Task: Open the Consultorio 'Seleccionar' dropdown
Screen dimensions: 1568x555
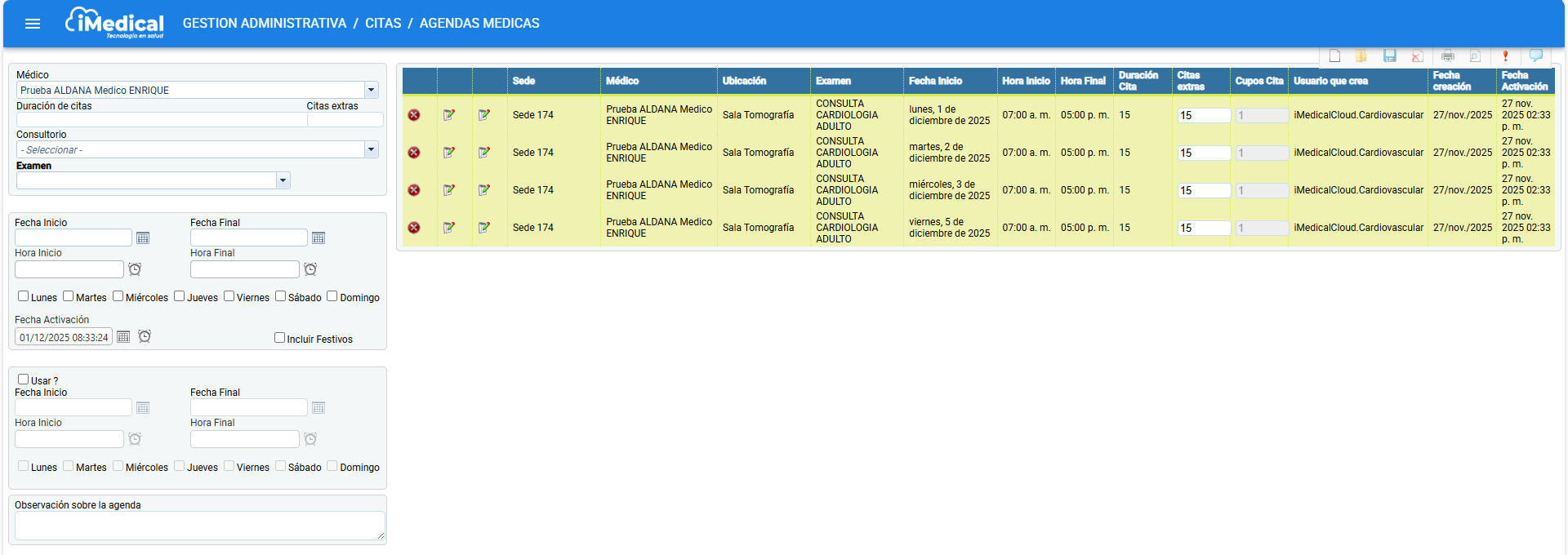Action: click(x=371, y=149)
